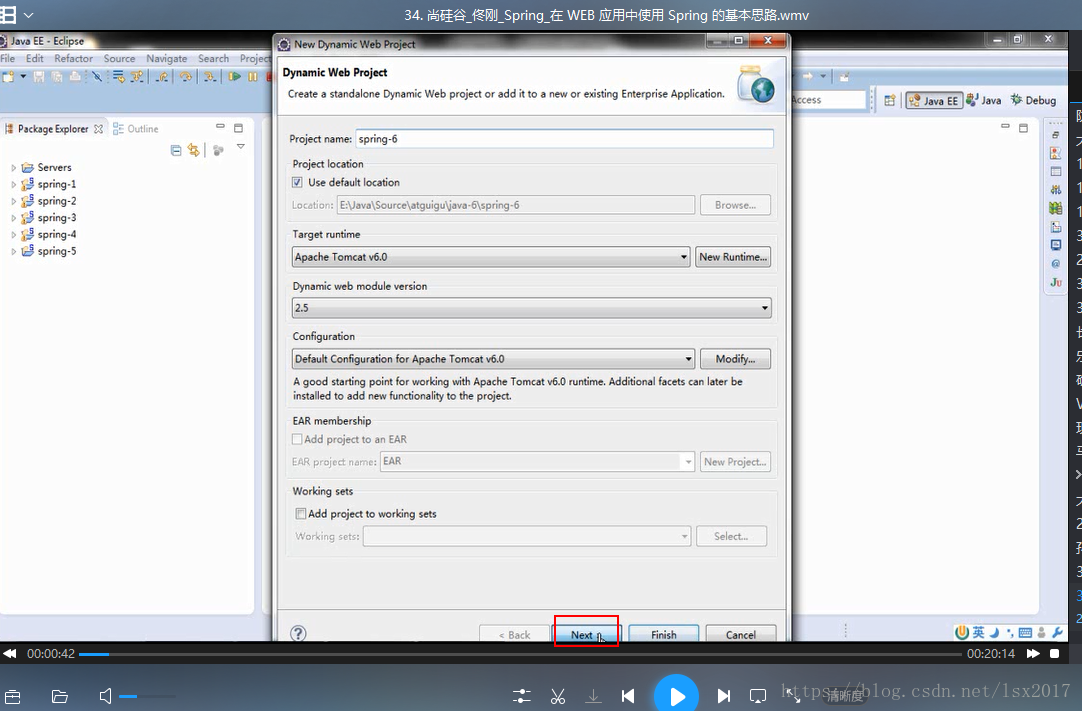The image size is (1082, 711).
Task: Click the video progress seek bar
Action: tap(520, 654)
